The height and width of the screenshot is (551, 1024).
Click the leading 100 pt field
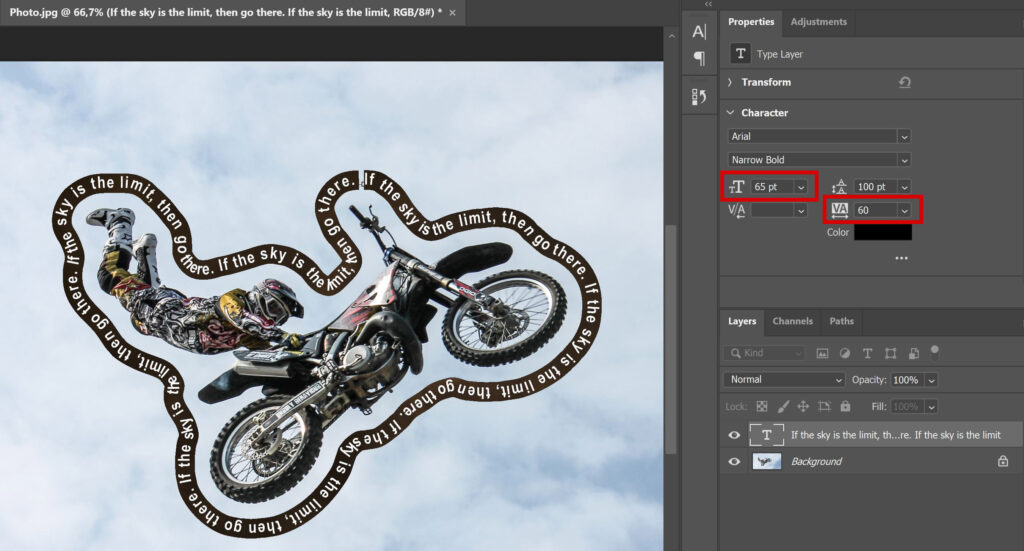point(875,187)
